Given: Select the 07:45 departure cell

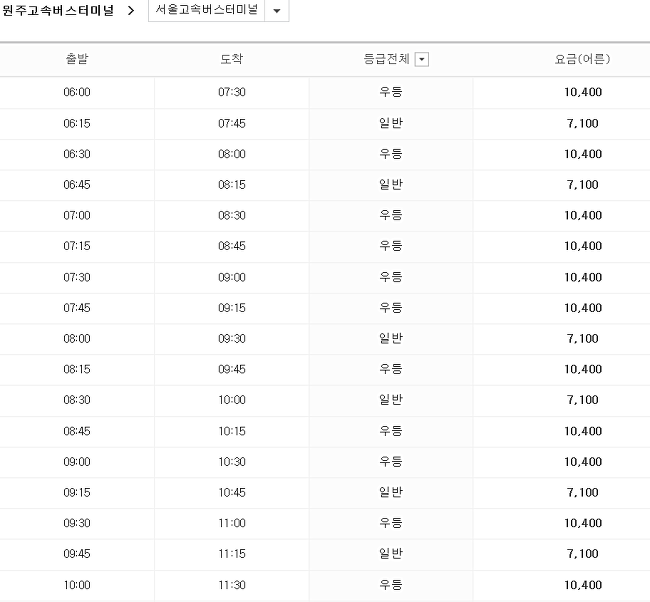Looking at the screenshot, I should [x=77, y=308].
